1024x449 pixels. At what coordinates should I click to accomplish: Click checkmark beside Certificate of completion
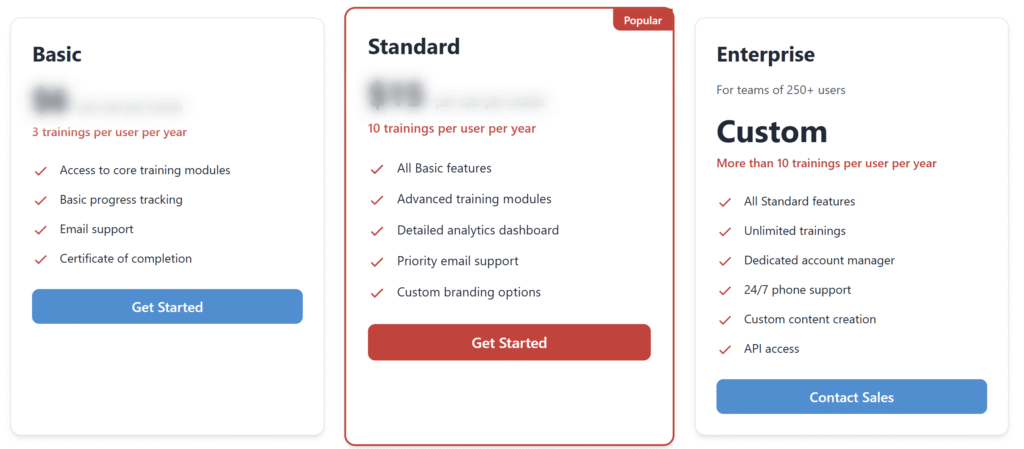click(41, 259)
